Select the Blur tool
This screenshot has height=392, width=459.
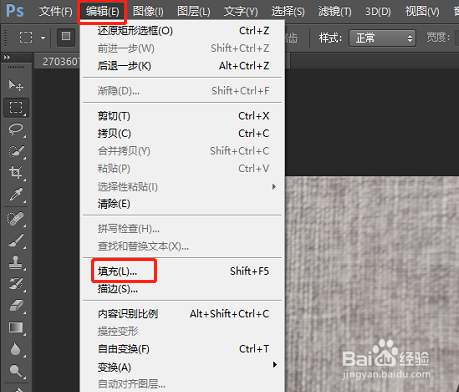click(16, 349)
